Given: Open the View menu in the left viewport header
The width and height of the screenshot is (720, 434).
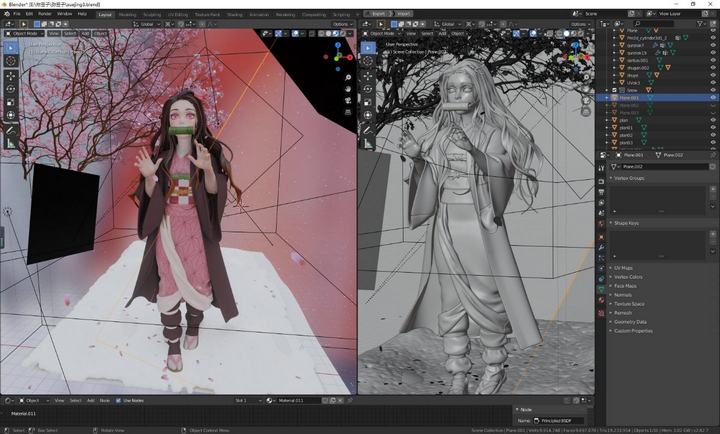Looking at the screenshot, I should [x=54, y=34].
